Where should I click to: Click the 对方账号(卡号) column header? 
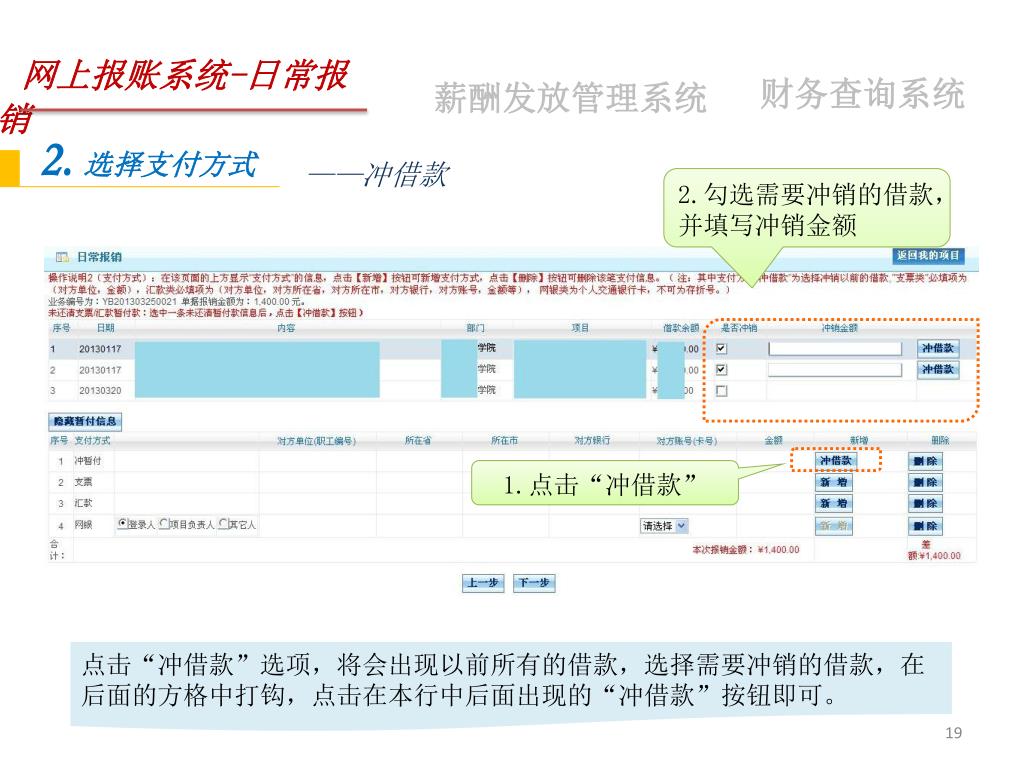click(686, 441)
